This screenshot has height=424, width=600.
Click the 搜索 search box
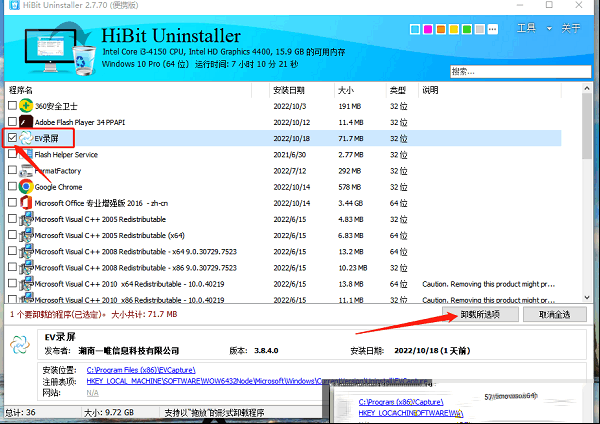click(x=520, y=71)
